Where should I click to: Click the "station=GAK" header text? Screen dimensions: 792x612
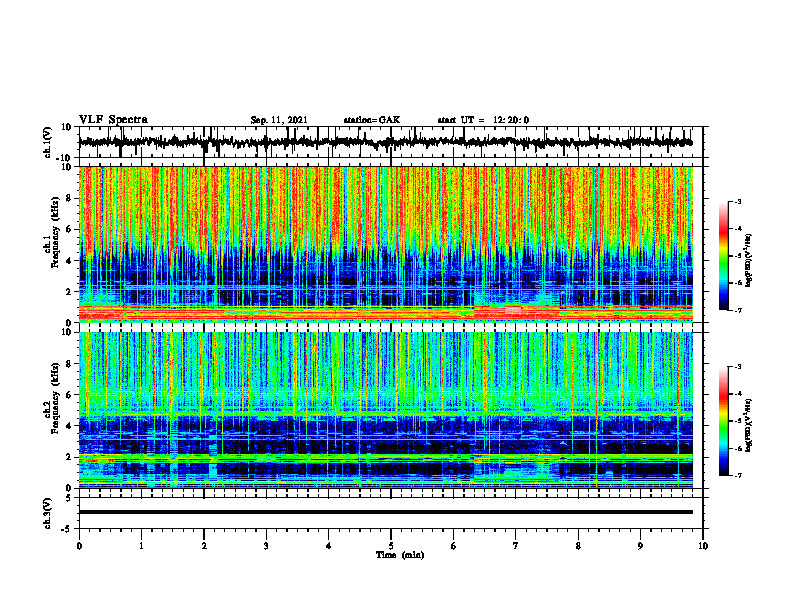(x=372, y=120)
